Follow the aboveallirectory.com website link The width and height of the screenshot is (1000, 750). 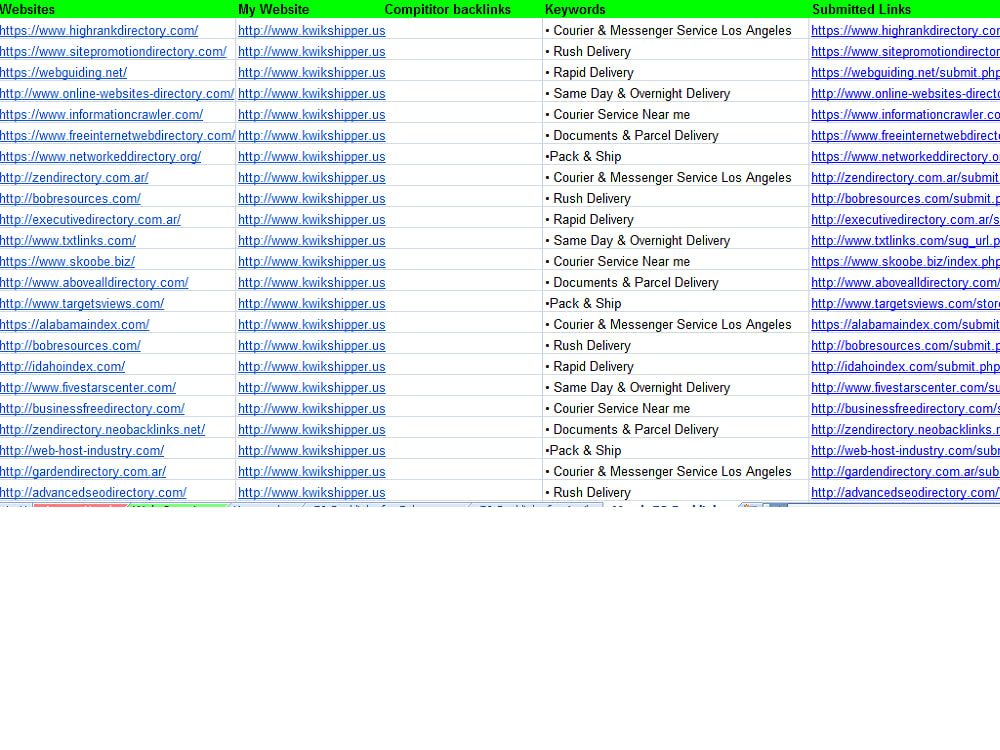tap(94, 283)
